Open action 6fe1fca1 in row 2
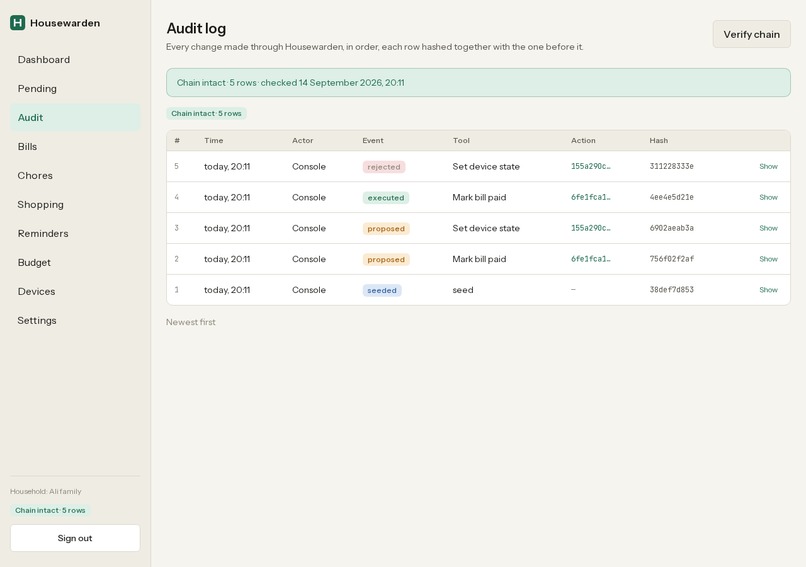The image size is (806, 567). [x=591, y=259]
